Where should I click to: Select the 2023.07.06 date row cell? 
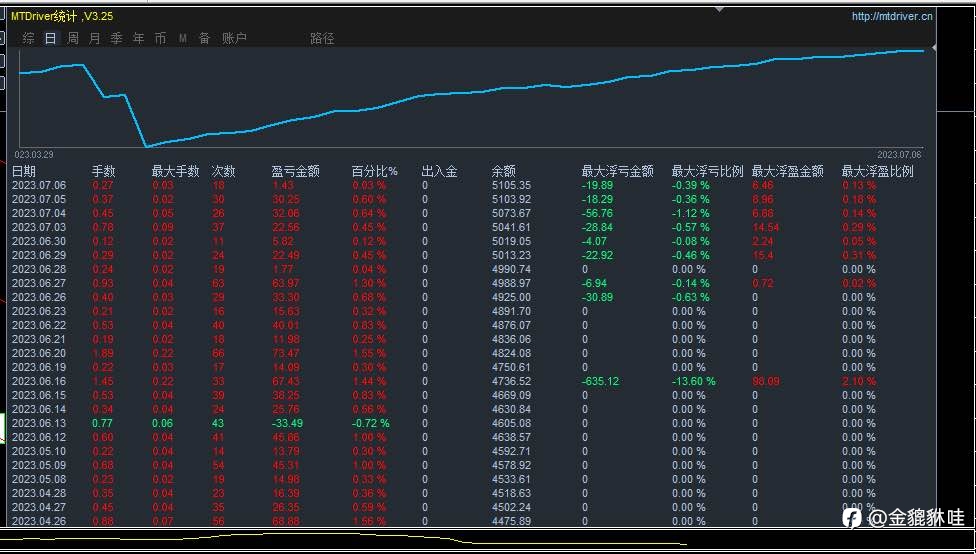39,185
